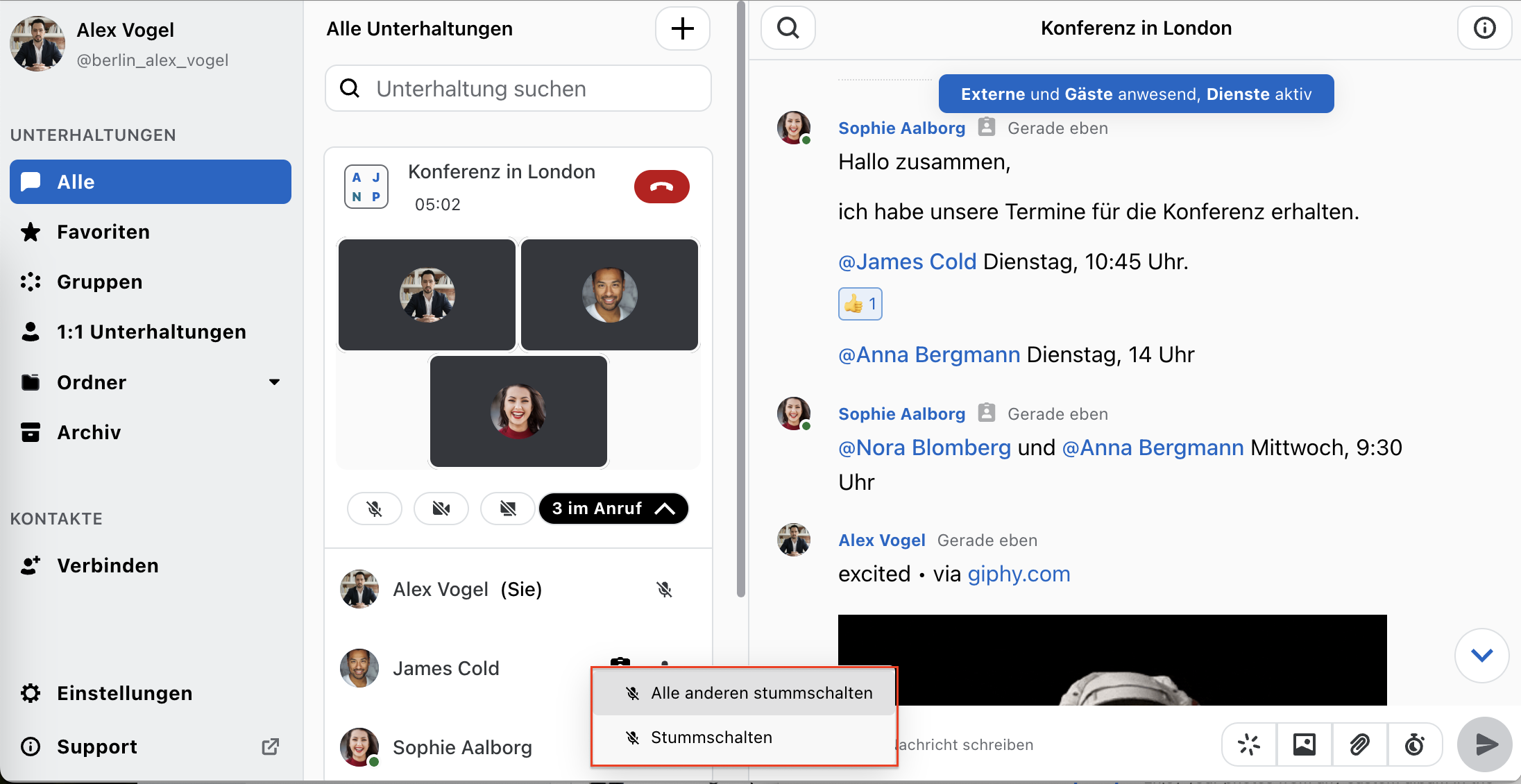Viewport: 1521px width, 784px height.
Task: Click Alex Vogel sender name in chat
Action: click(x=882, y=540)
